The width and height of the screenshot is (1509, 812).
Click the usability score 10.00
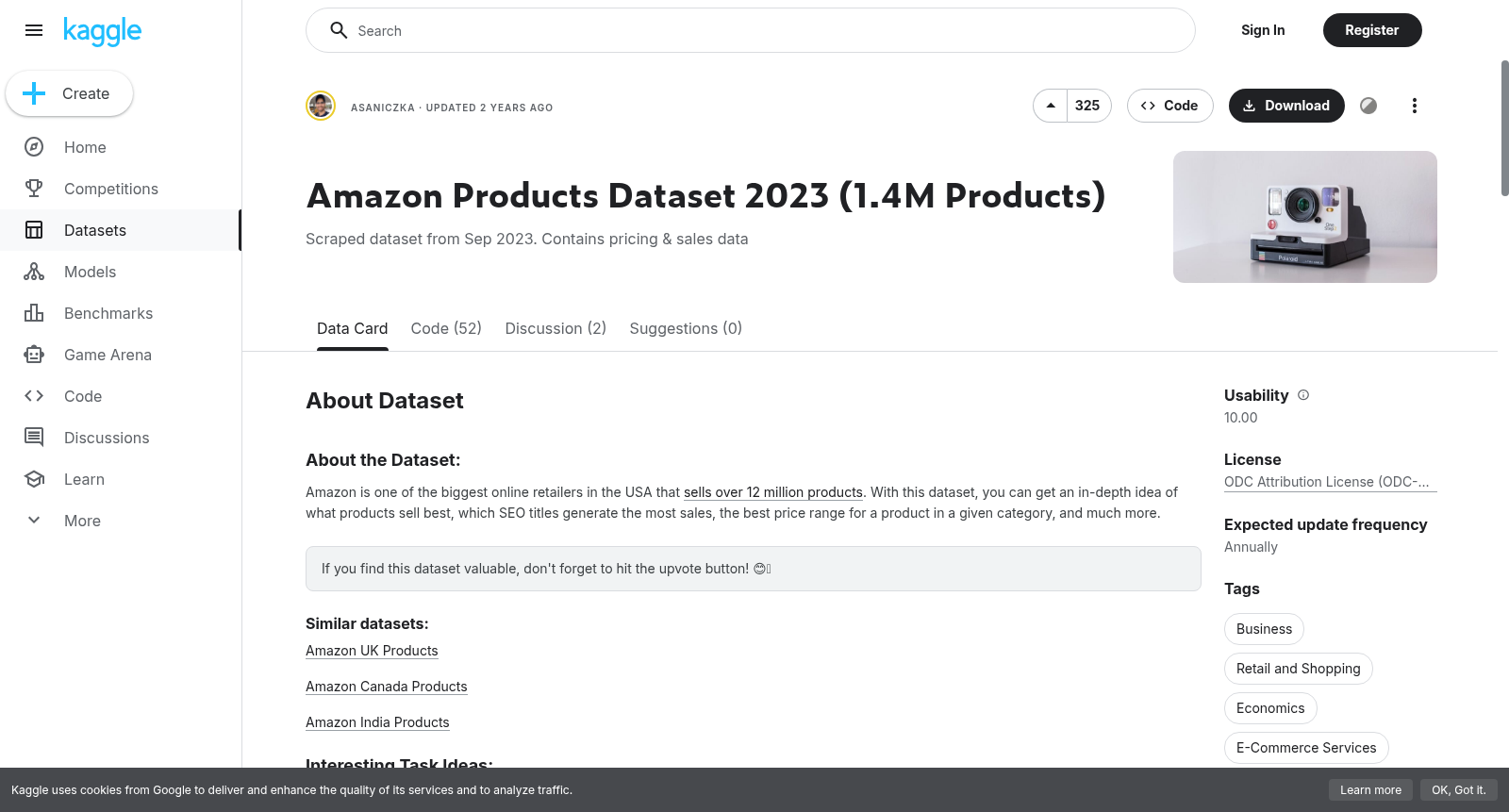click(1241, 418)
